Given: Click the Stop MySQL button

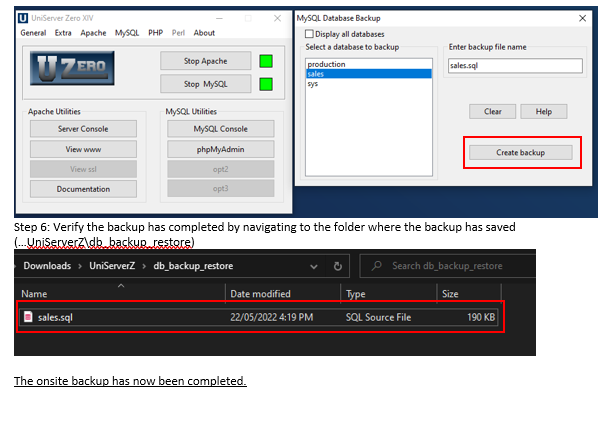Looking at the screenshot, I should pos(206,84).
